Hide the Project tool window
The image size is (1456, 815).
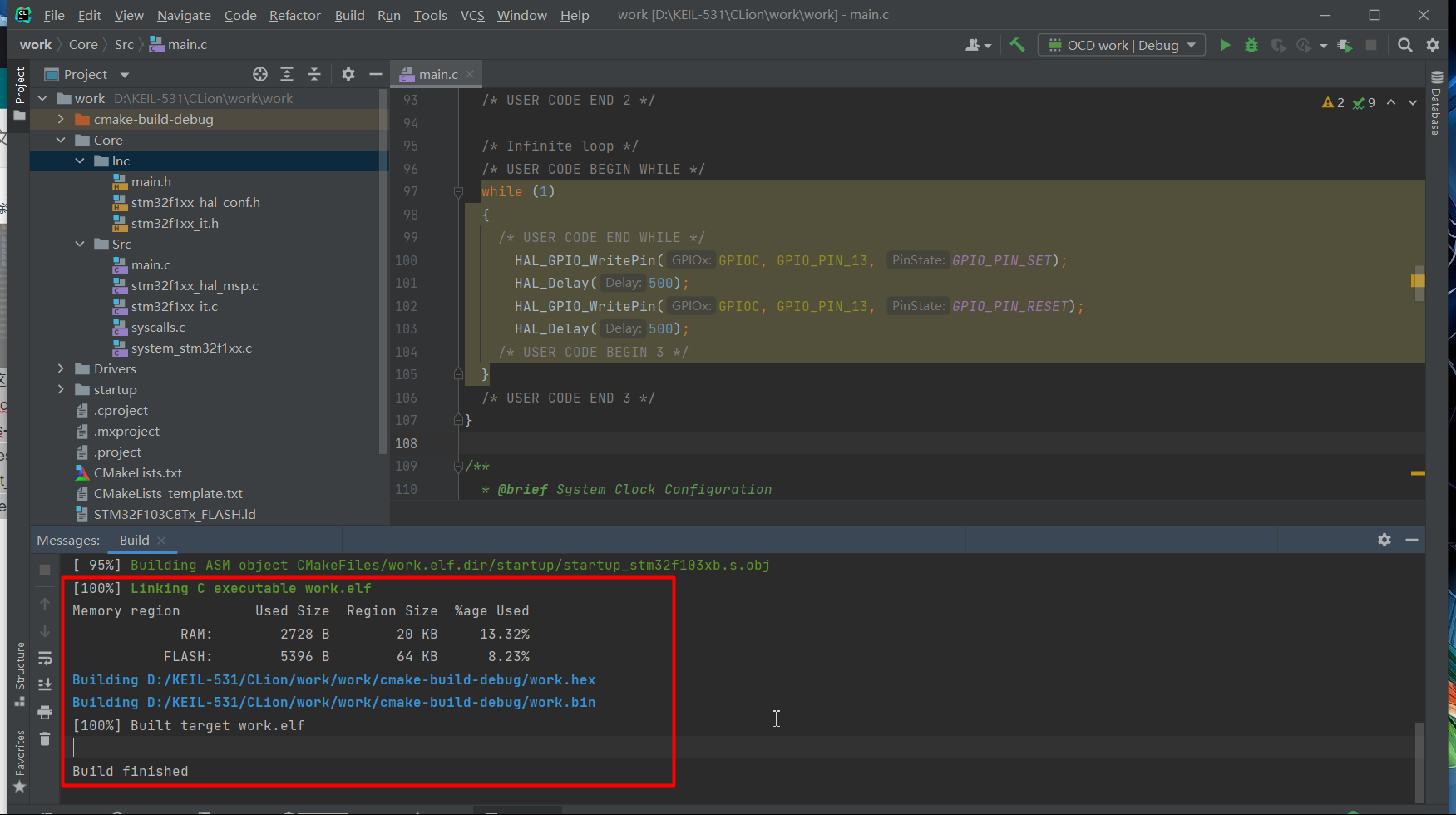[x=376, y=74]
